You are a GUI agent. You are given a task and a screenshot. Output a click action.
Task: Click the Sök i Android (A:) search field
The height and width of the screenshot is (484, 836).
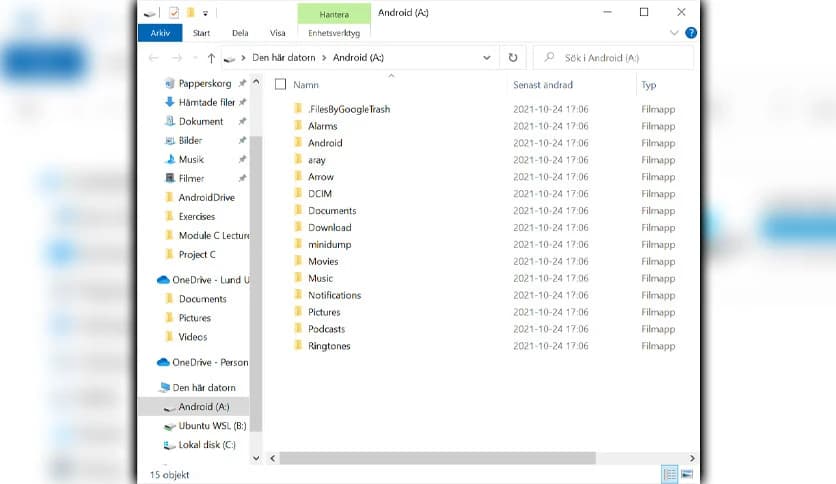tap(613, 58)
